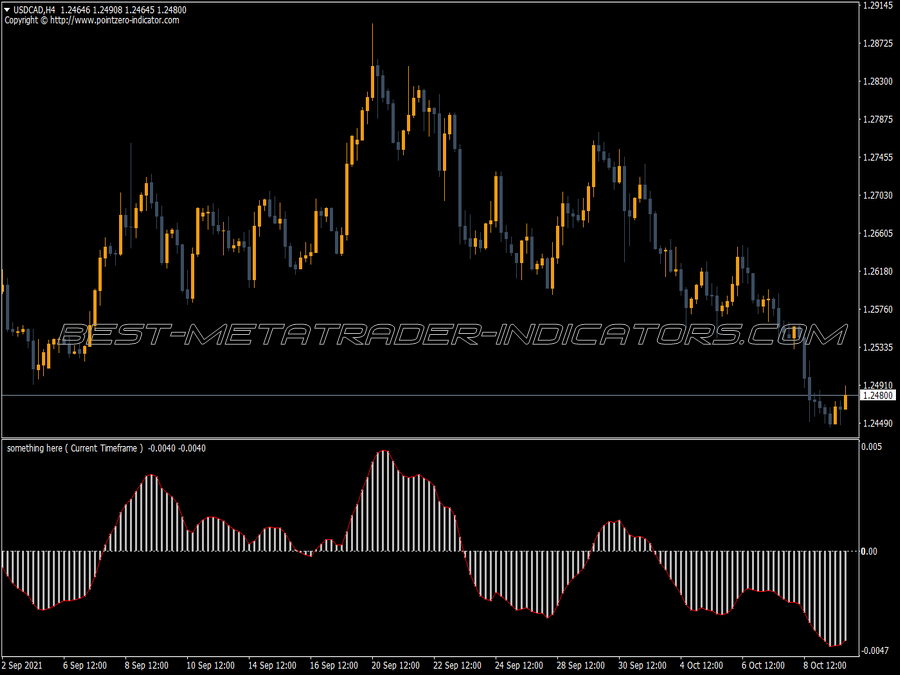
Task: Click the 1.27455 price scale value
Action: [878, 157]
